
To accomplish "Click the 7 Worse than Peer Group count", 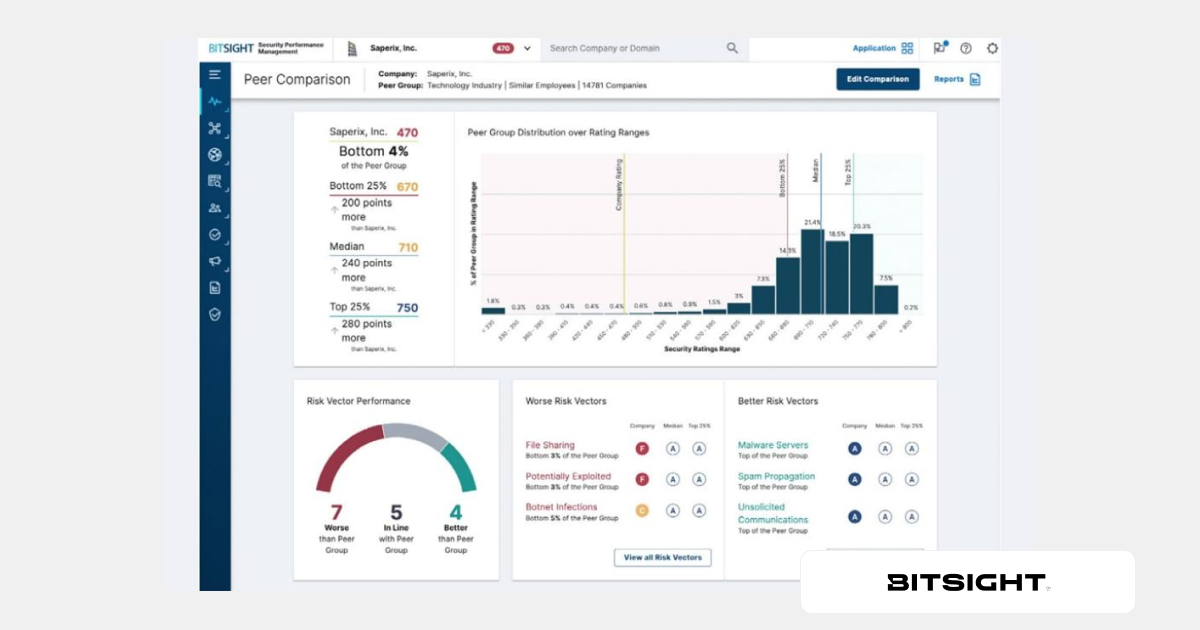I will pos(336,513).
